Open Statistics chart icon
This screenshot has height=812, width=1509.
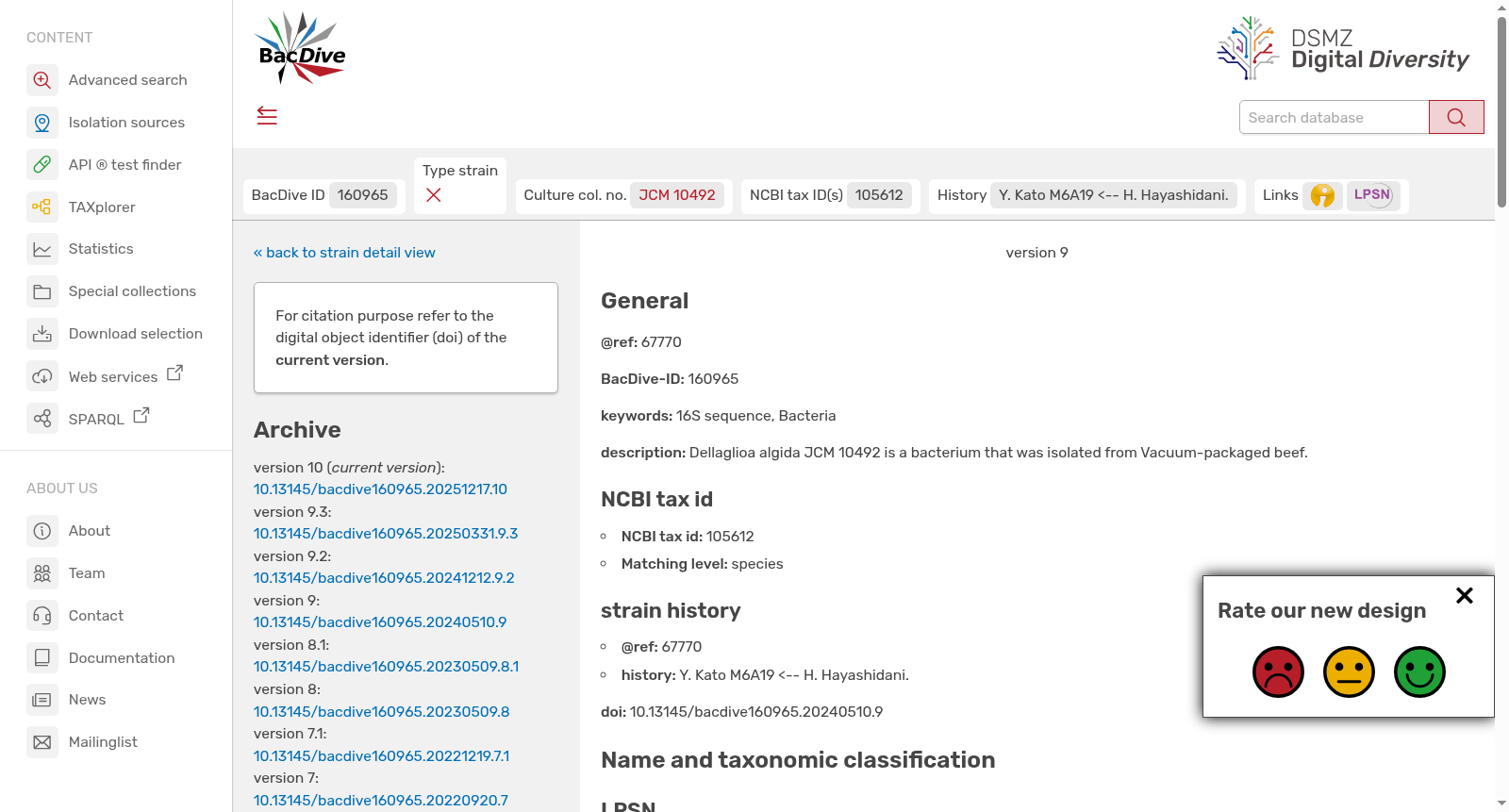pyautogui.click(x=42, y=249)
